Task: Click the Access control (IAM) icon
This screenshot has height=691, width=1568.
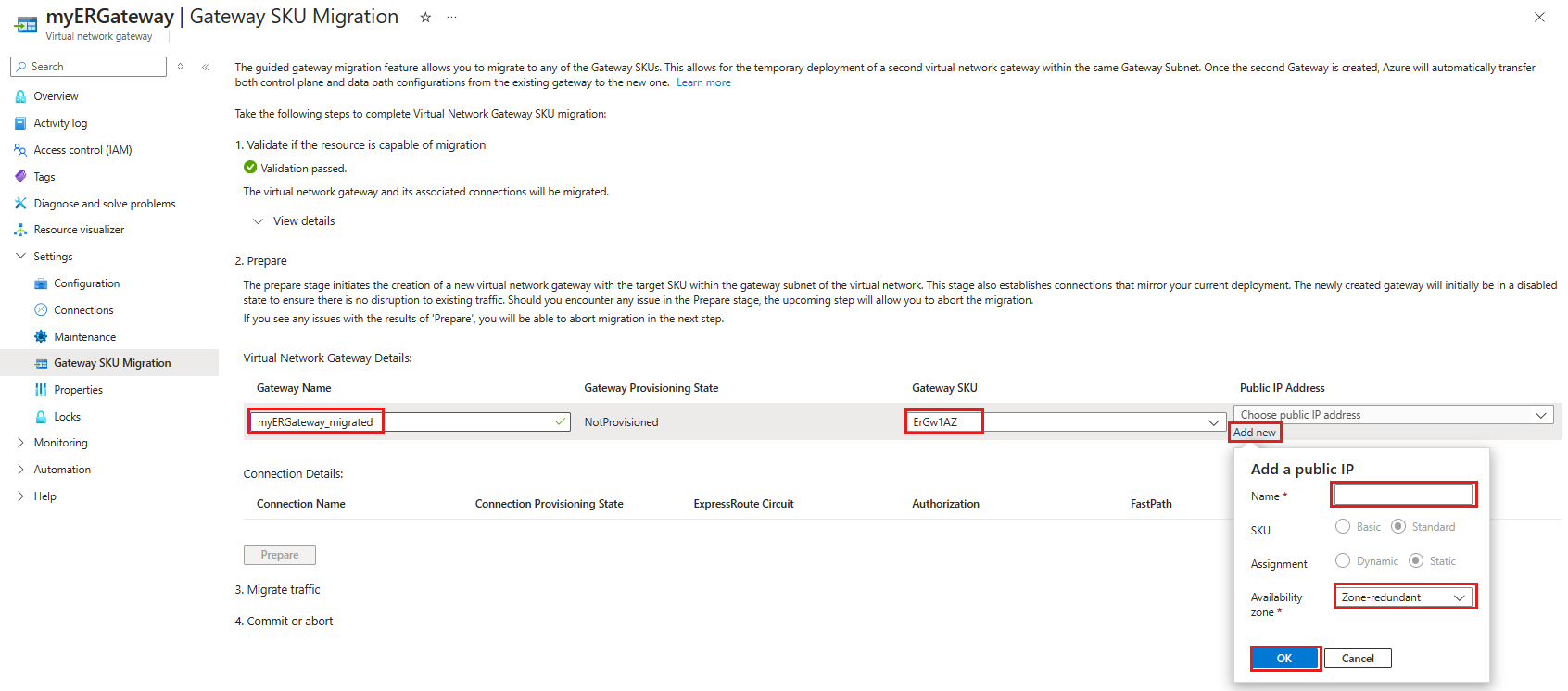Action: (x=20, y=150)
